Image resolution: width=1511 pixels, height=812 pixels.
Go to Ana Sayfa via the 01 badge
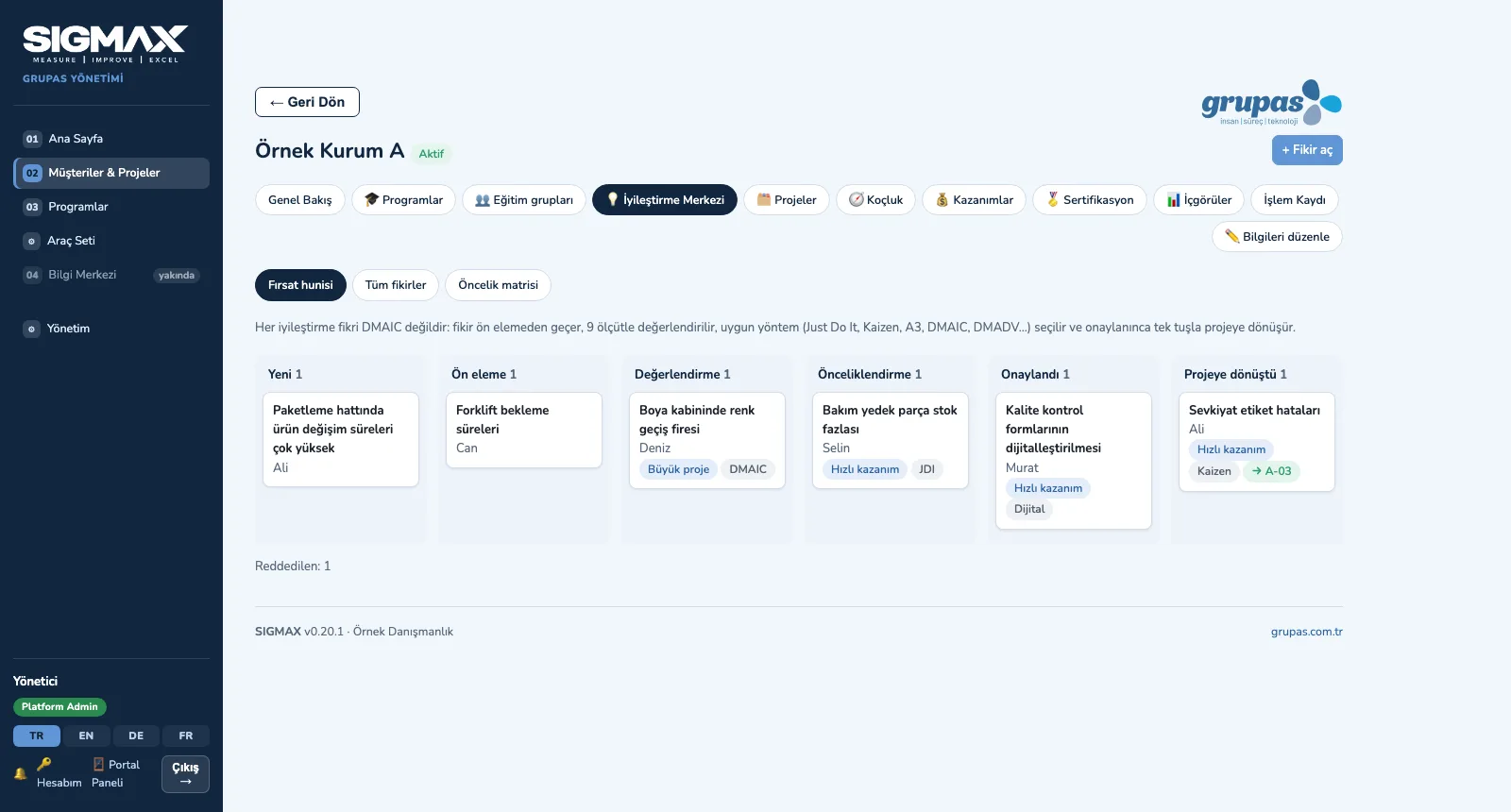pos(111,139)
